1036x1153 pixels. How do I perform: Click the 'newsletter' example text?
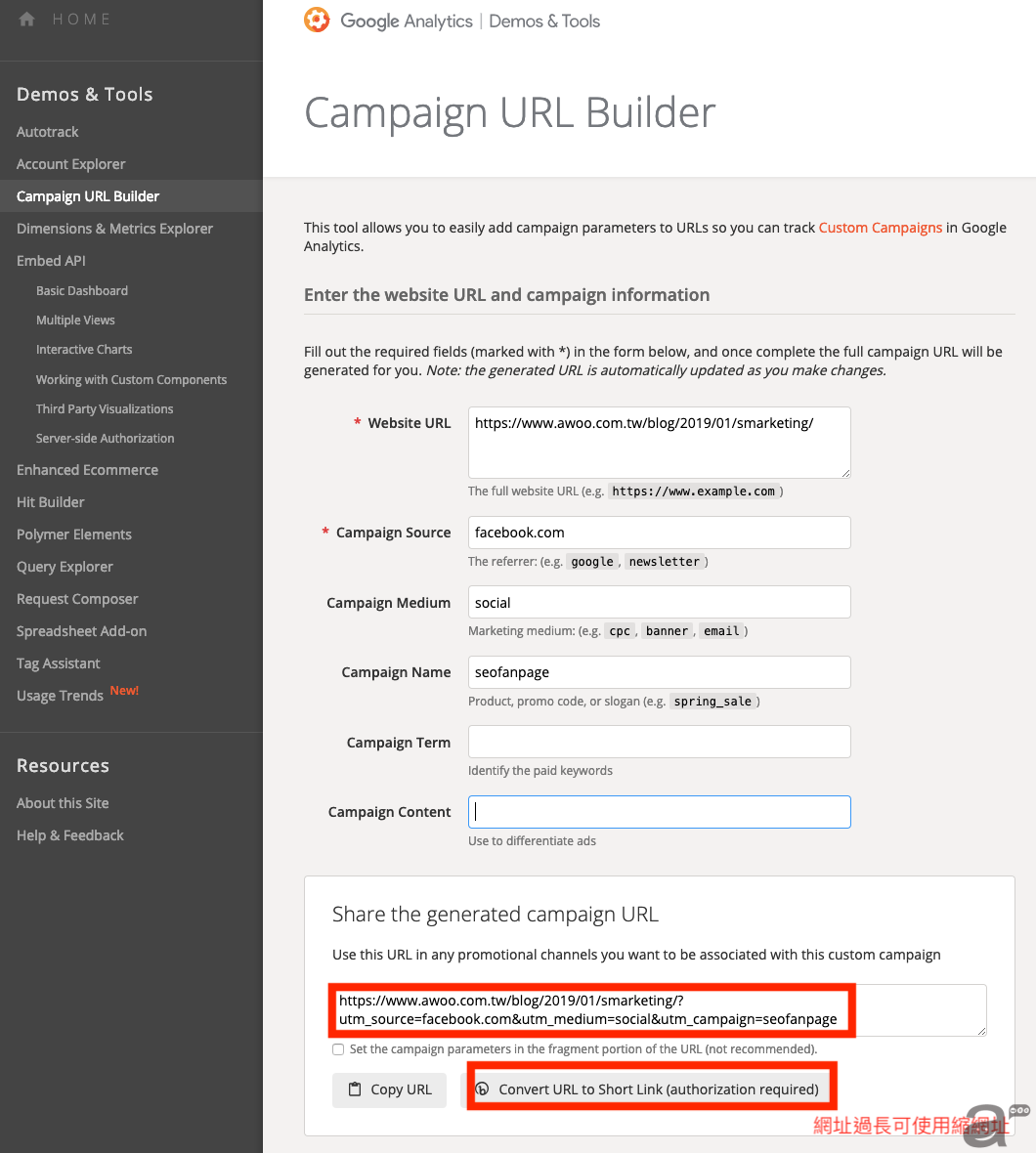click(664, 562)
